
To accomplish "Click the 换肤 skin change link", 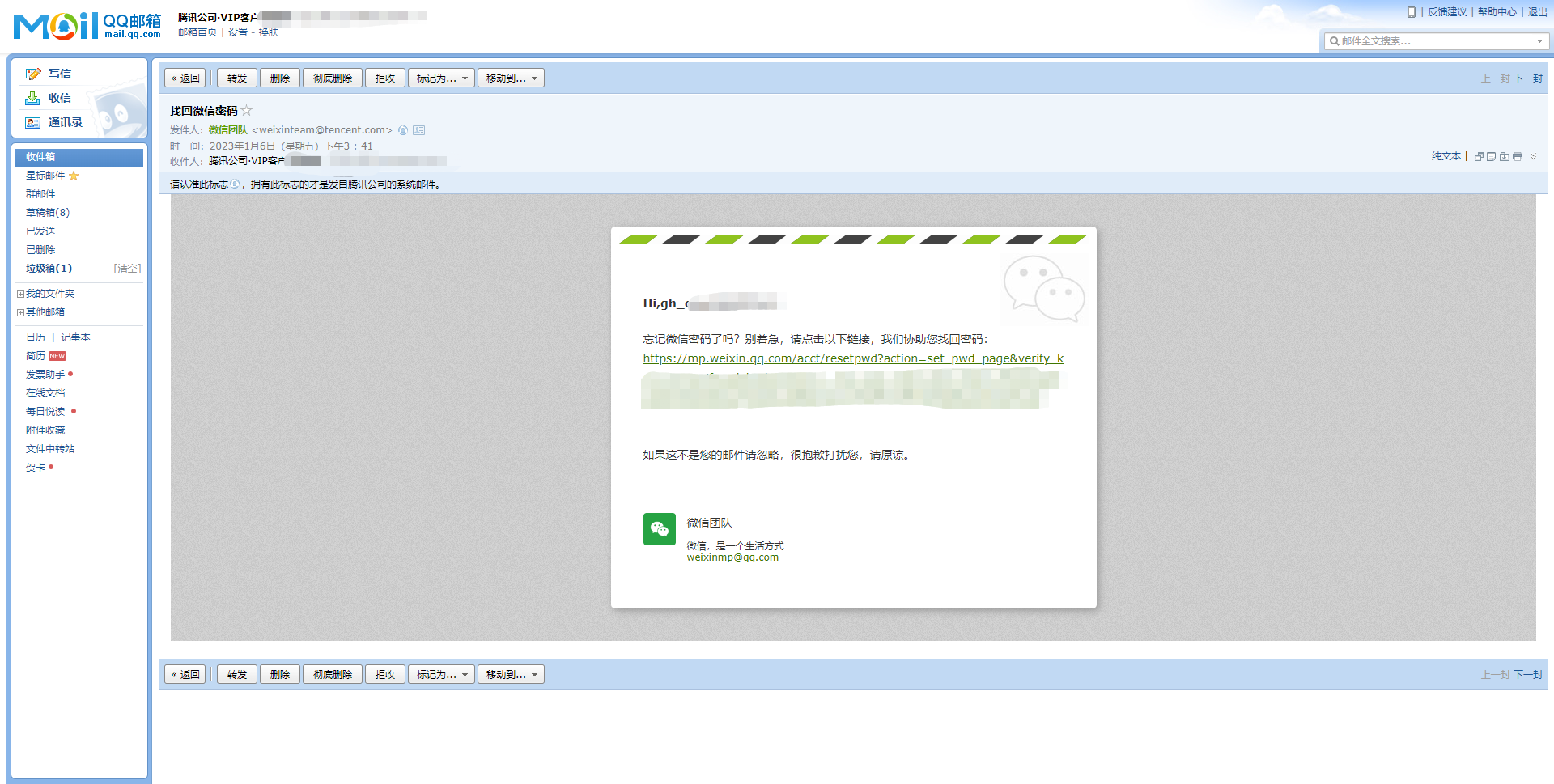I will [269, 32].
